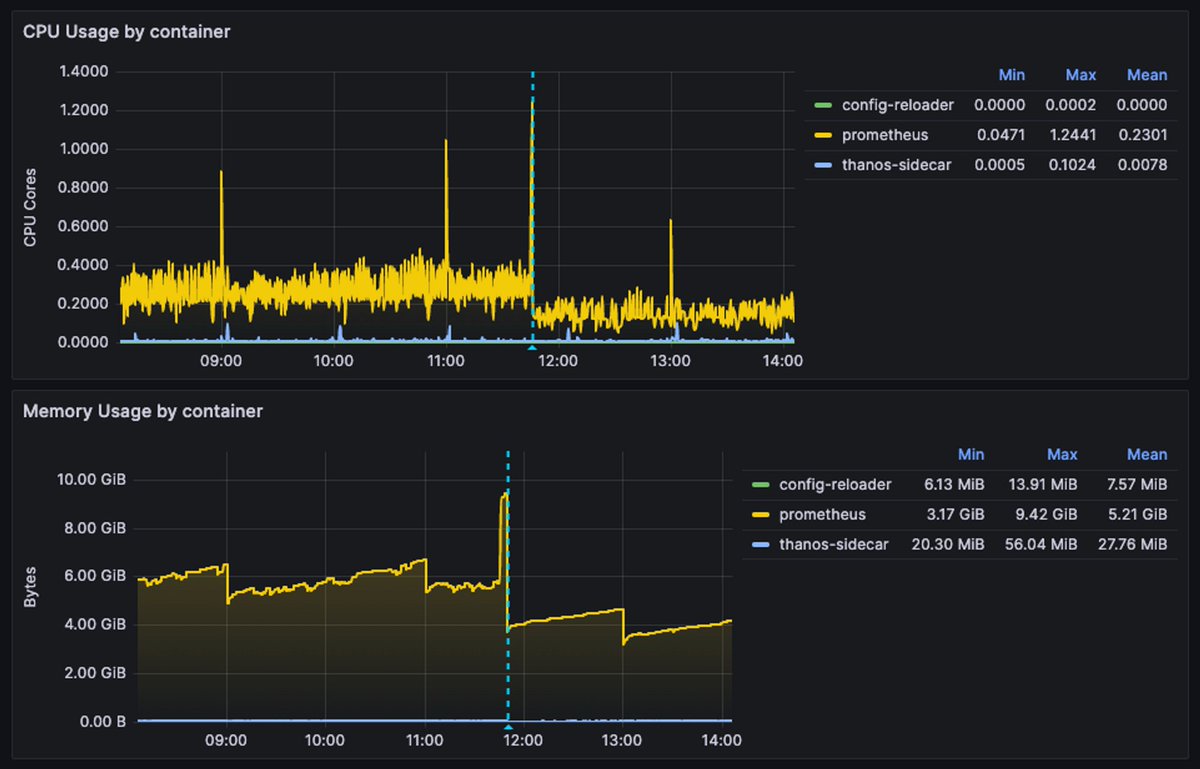Click the 09:00 tick on CPU chart x-axis
The width and height of the screenshot is (1200, 769).
[x=221, y=361]
